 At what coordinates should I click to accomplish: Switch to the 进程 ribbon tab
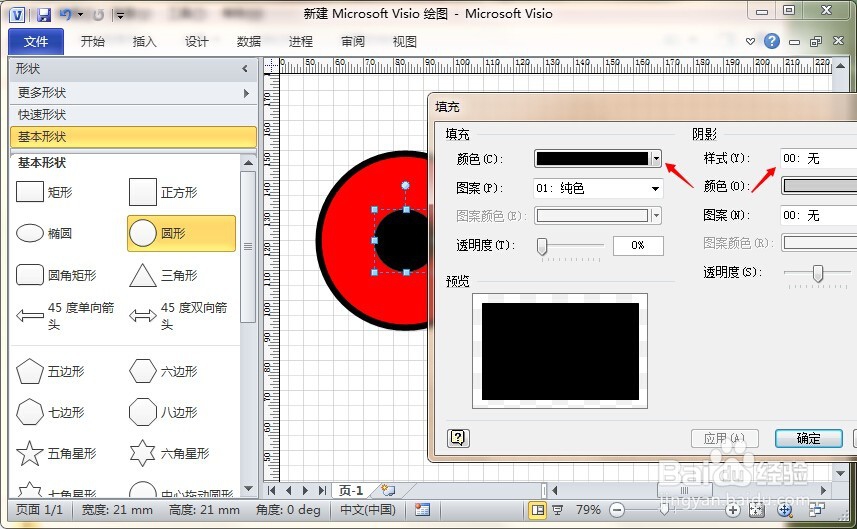301,42
